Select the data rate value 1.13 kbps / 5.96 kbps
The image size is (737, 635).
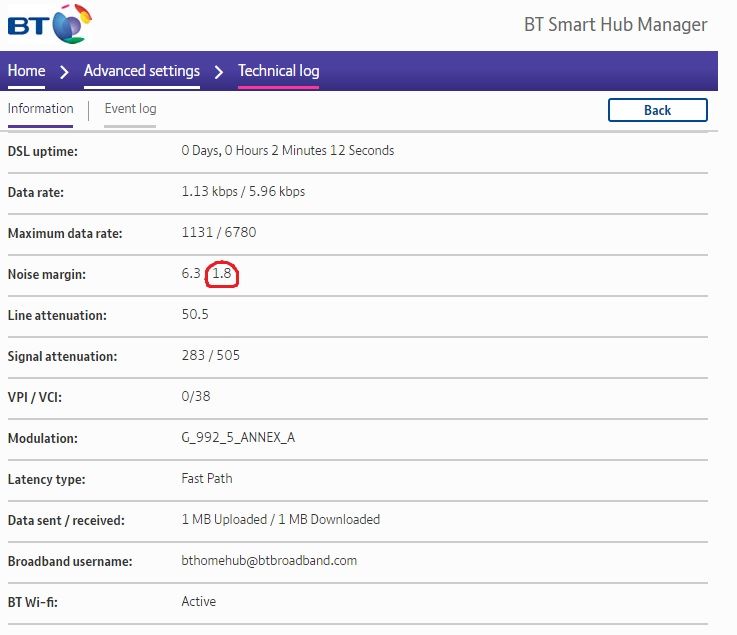click(243, 191)
